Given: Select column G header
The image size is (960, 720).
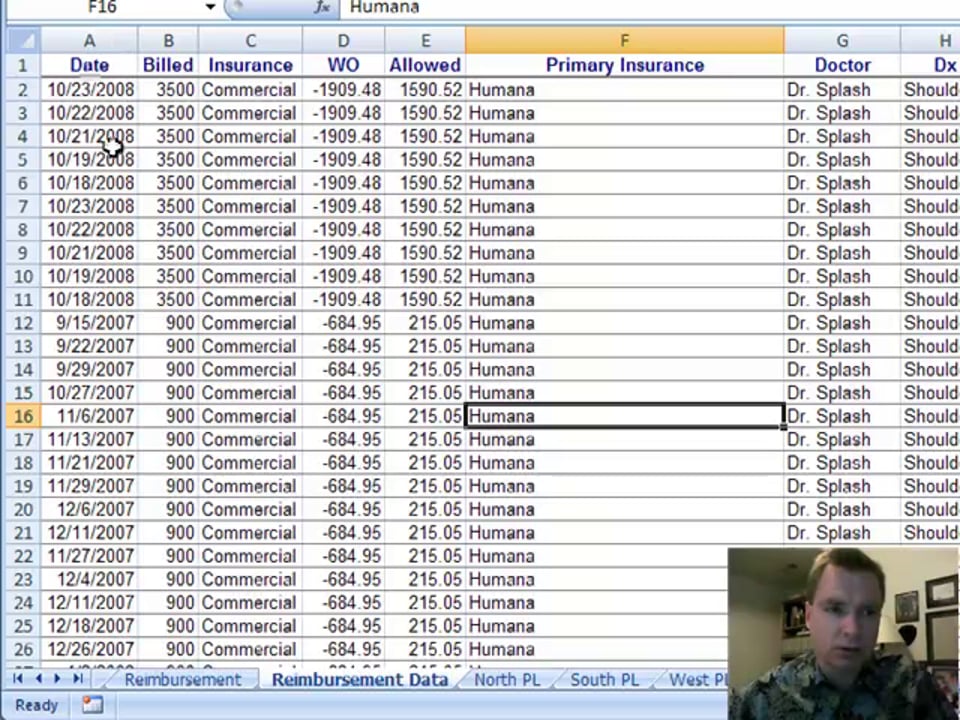Looking at the screenshot, I should pos(842,40).
